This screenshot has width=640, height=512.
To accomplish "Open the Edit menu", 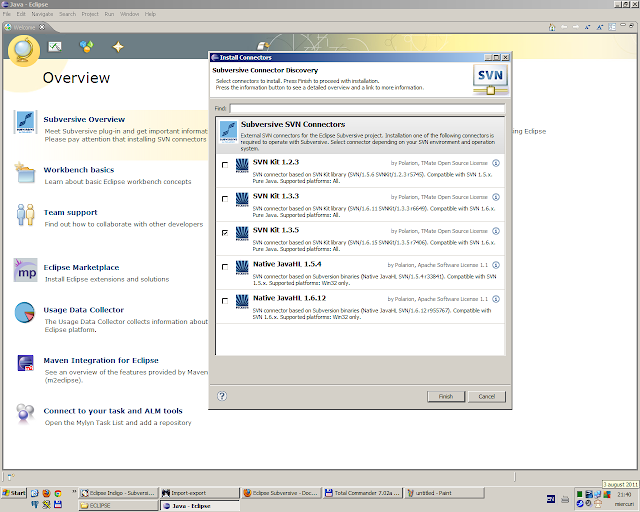I will [x=21, y=14].
